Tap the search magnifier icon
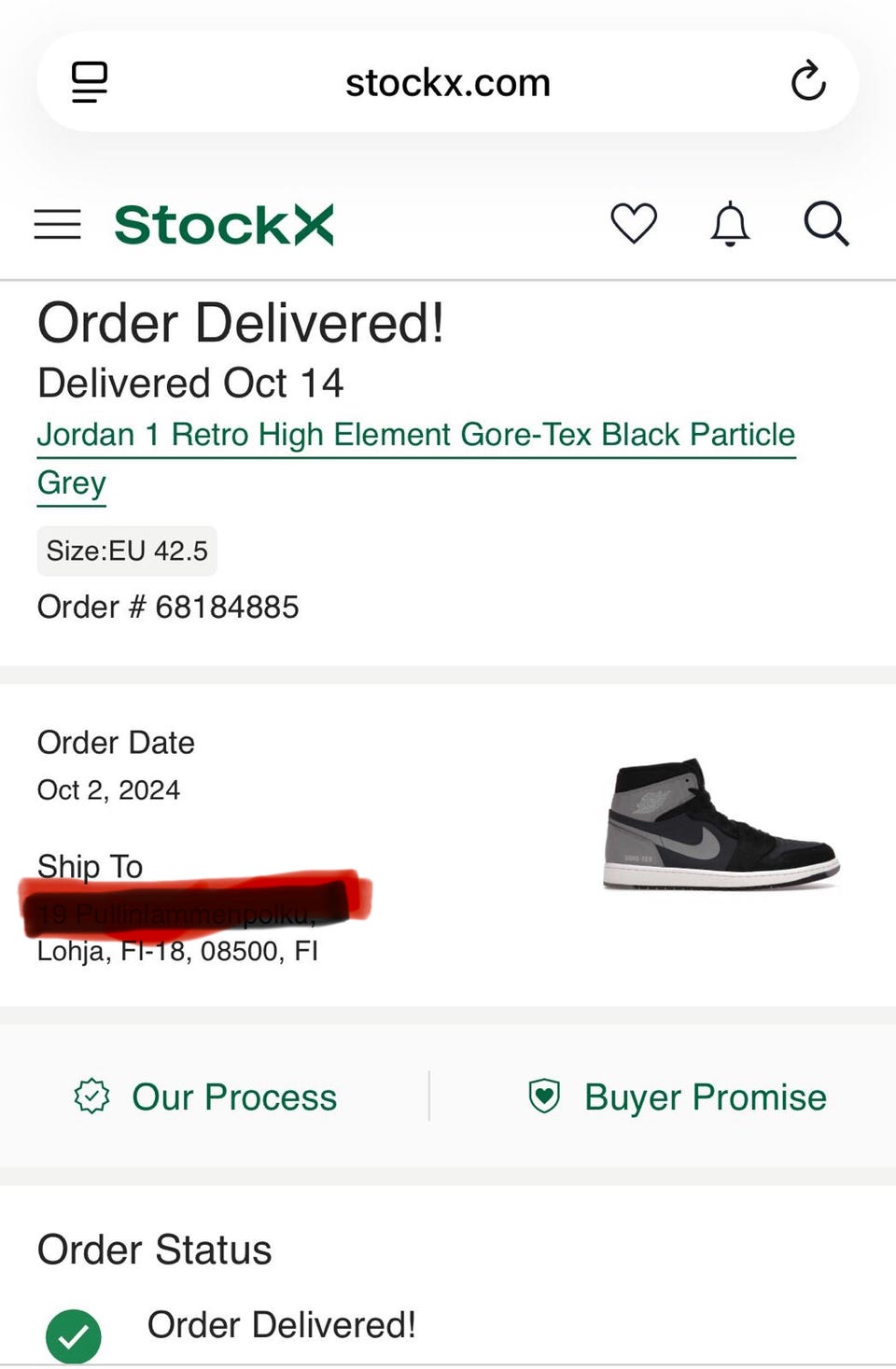Image resolution: width=896 pixels, height=1369 pixels. [826, 224]
